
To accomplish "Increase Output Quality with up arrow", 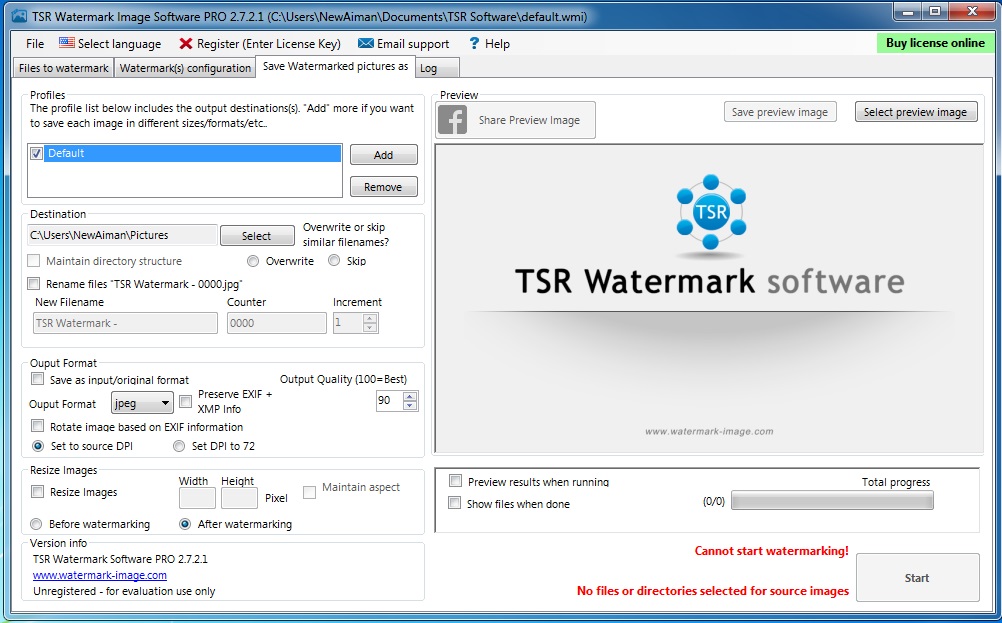I will coord(410,396).
